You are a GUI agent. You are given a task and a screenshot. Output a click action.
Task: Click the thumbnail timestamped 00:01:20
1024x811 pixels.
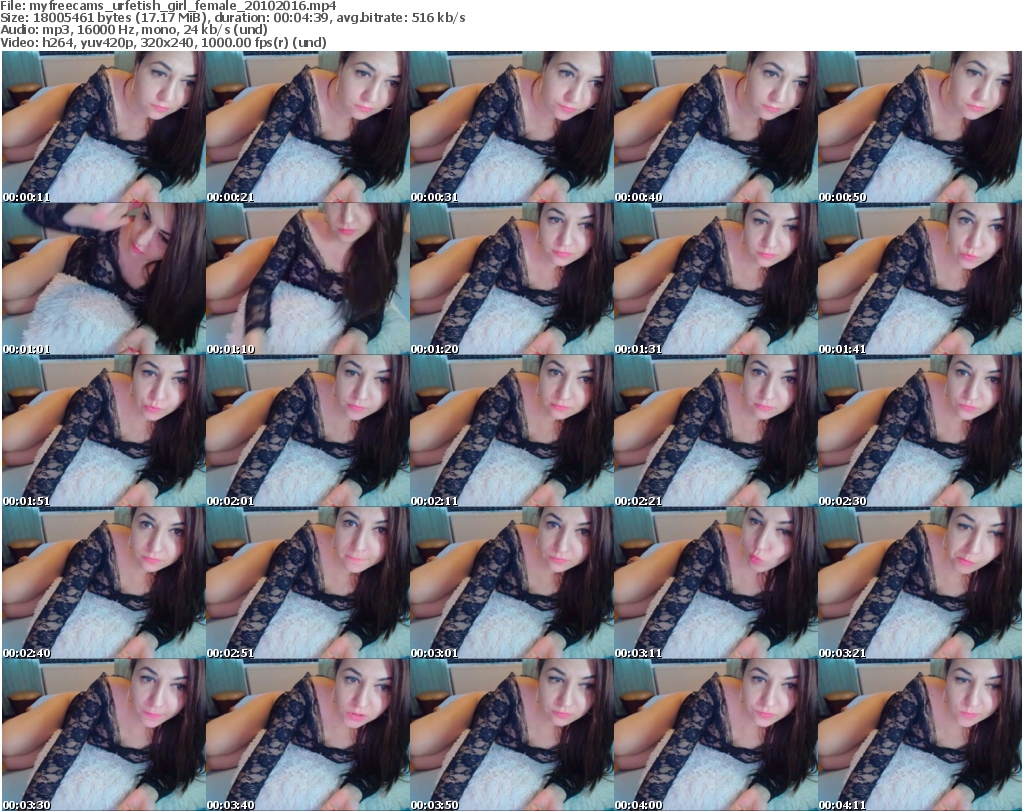pyautogui.click(x=511, y=279)
